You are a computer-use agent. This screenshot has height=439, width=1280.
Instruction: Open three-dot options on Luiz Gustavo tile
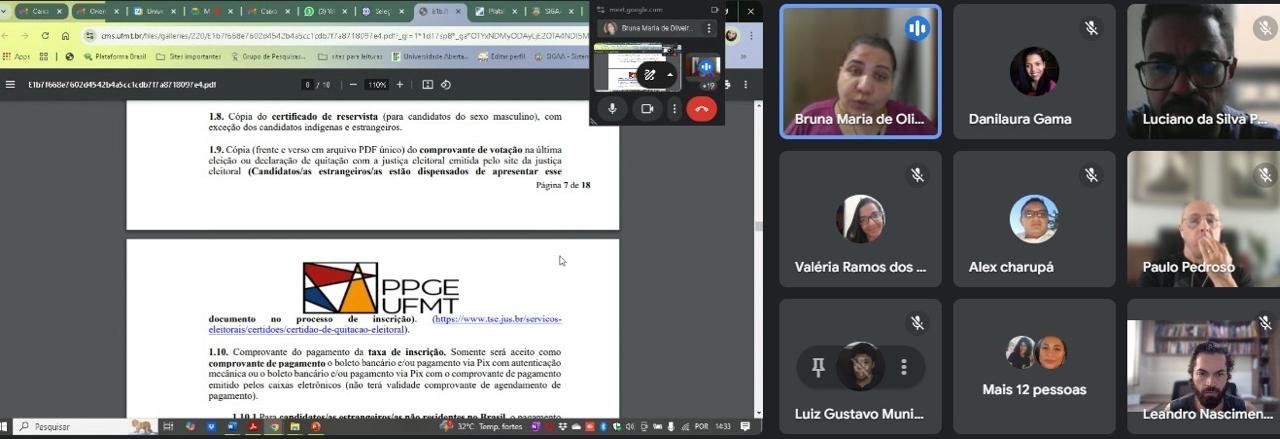(x=904, y=367)
